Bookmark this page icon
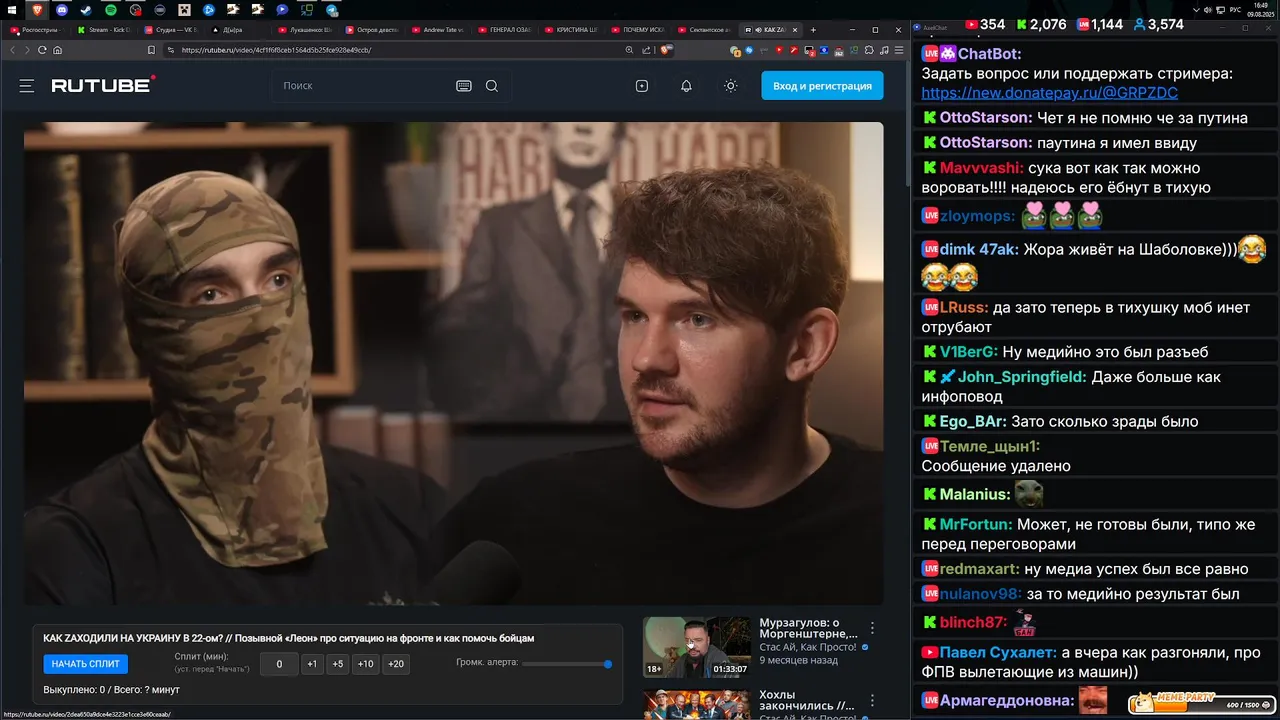The width and height of the screenshot is (1280, 720). coord(151,50)
